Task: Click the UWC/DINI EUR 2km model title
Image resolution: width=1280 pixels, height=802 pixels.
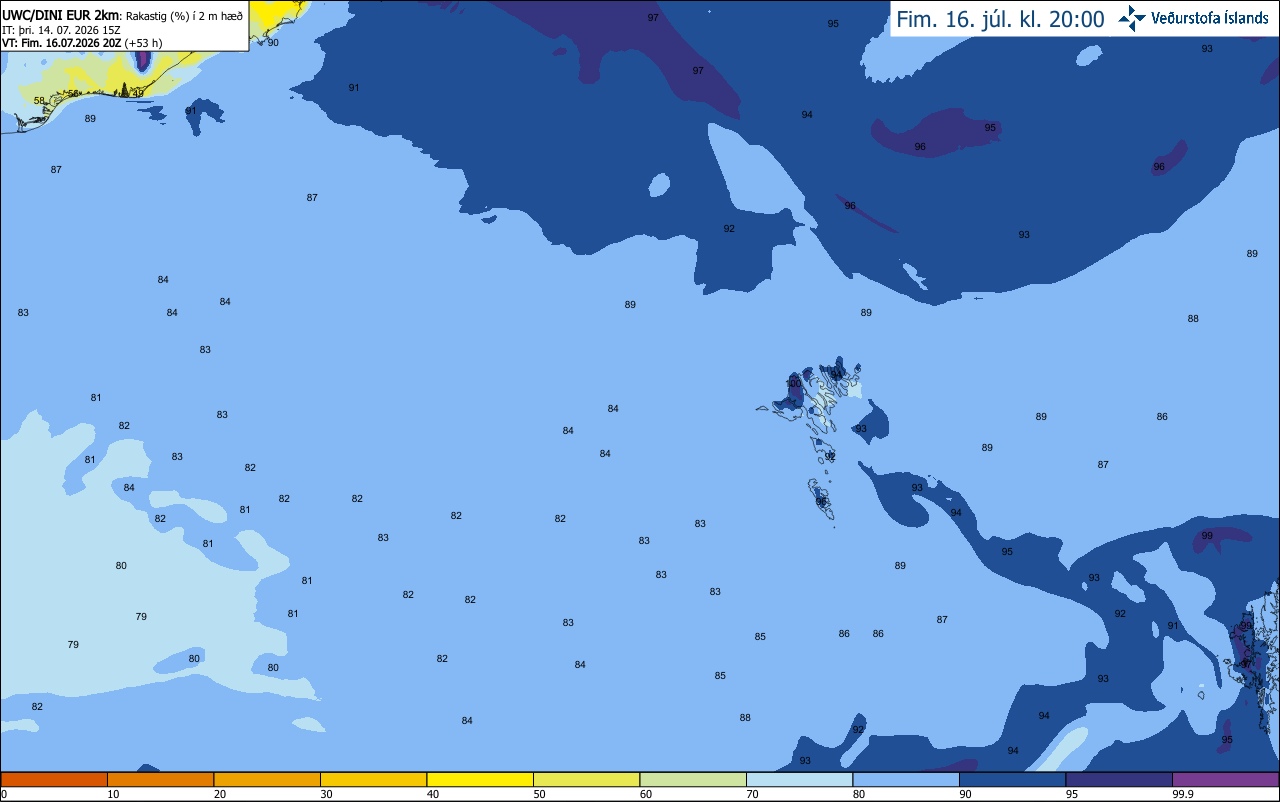Action: pyautogui.click(x=61, y=15)
